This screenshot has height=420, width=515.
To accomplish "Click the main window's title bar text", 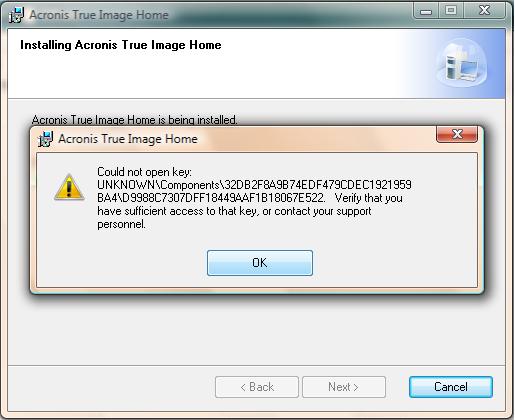I will [x=99, y=15].
